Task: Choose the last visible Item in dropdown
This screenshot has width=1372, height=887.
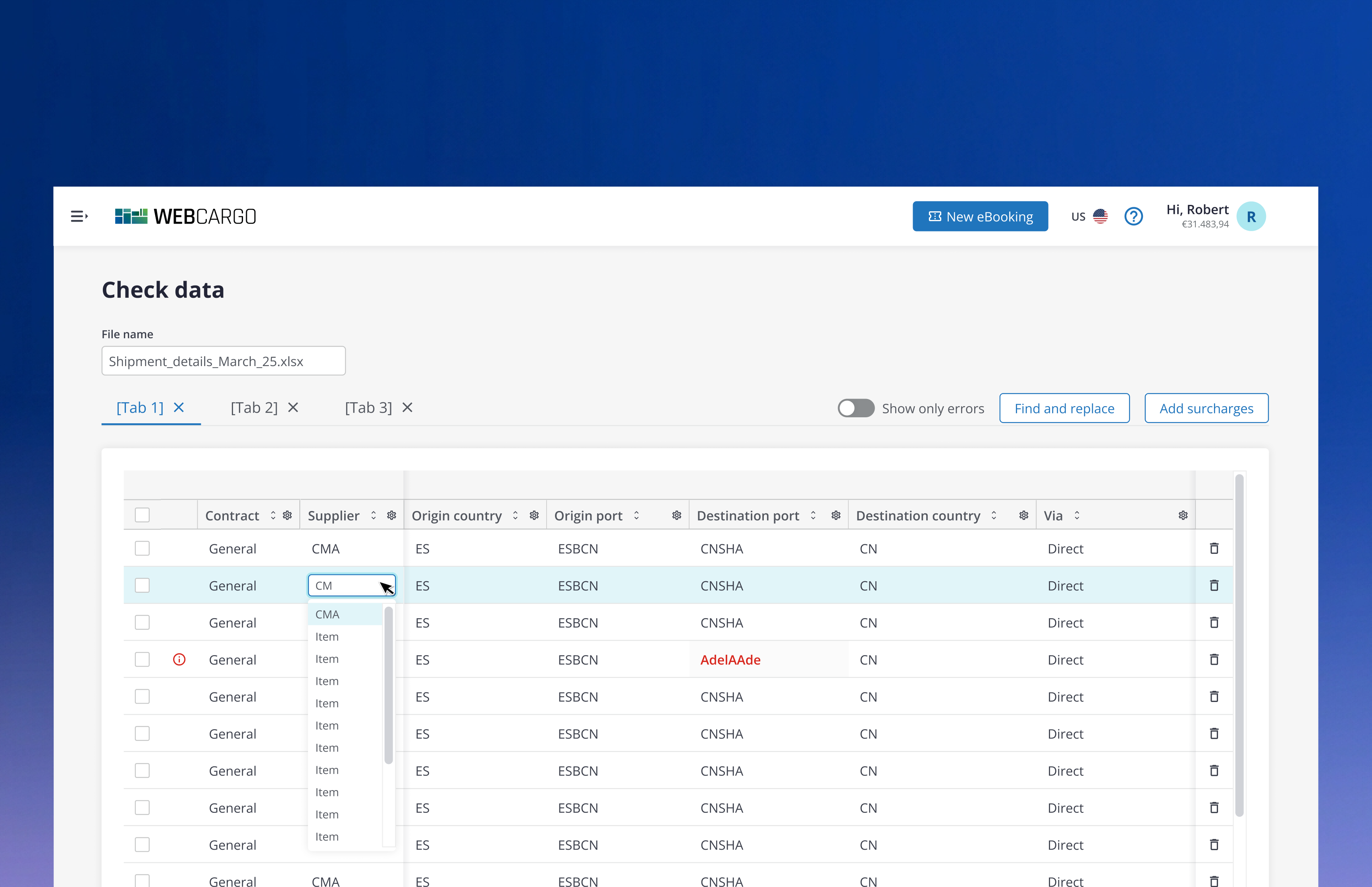Action: 345,837
